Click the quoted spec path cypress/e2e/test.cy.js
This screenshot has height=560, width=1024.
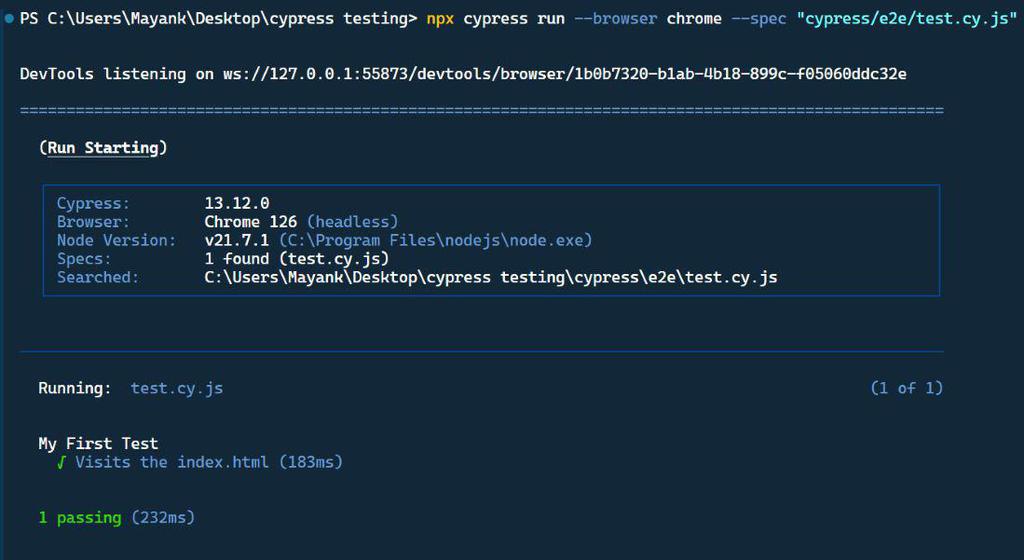[x=907, y=19]
